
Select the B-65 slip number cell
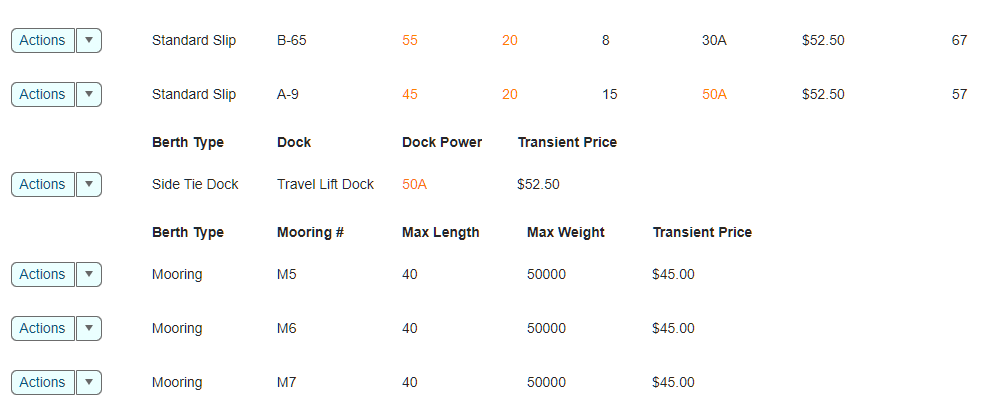(292, 40)
